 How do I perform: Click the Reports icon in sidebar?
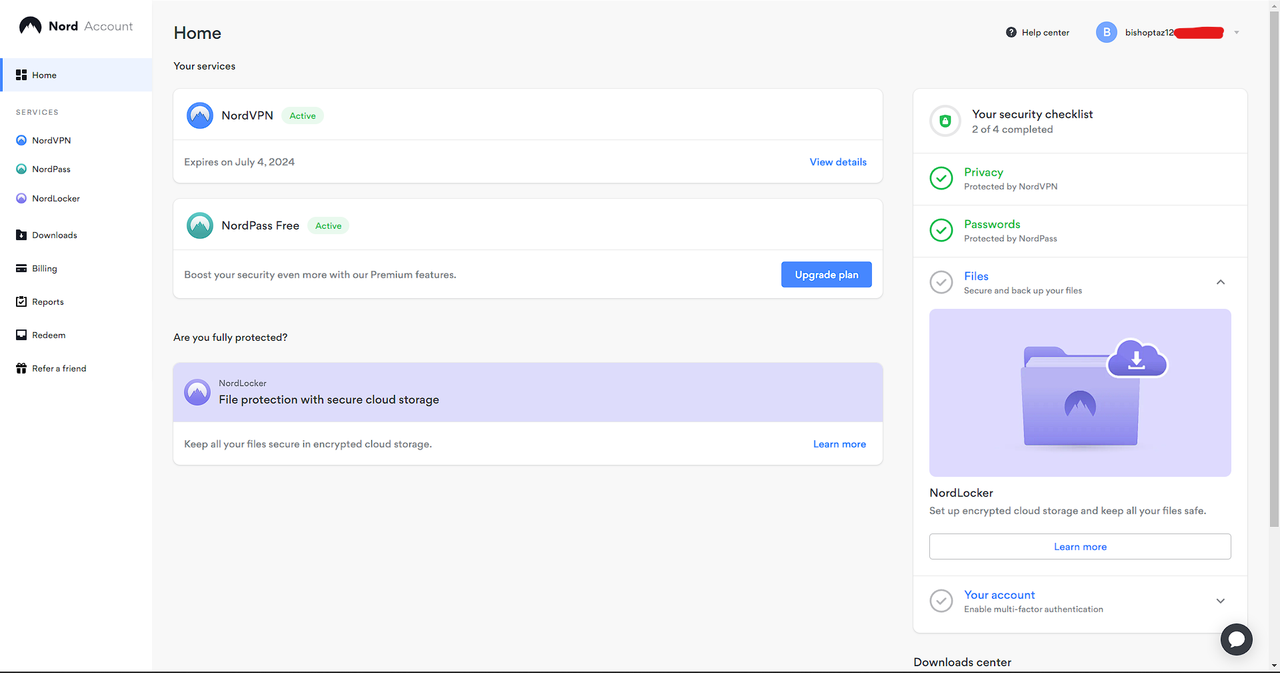click(21, 301)
